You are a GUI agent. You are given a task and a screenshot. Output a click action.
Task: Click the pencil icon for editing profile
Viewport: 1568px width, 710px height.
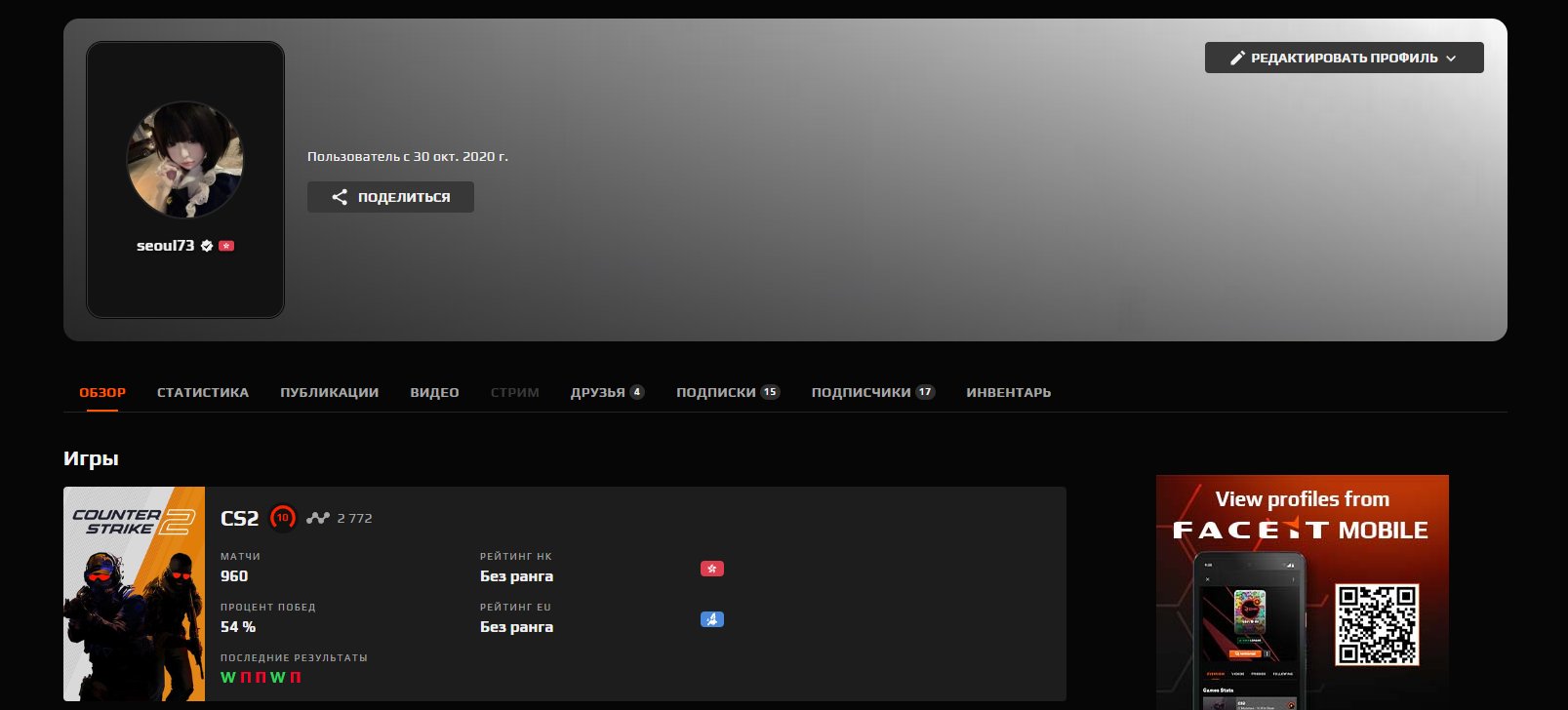1237,58
